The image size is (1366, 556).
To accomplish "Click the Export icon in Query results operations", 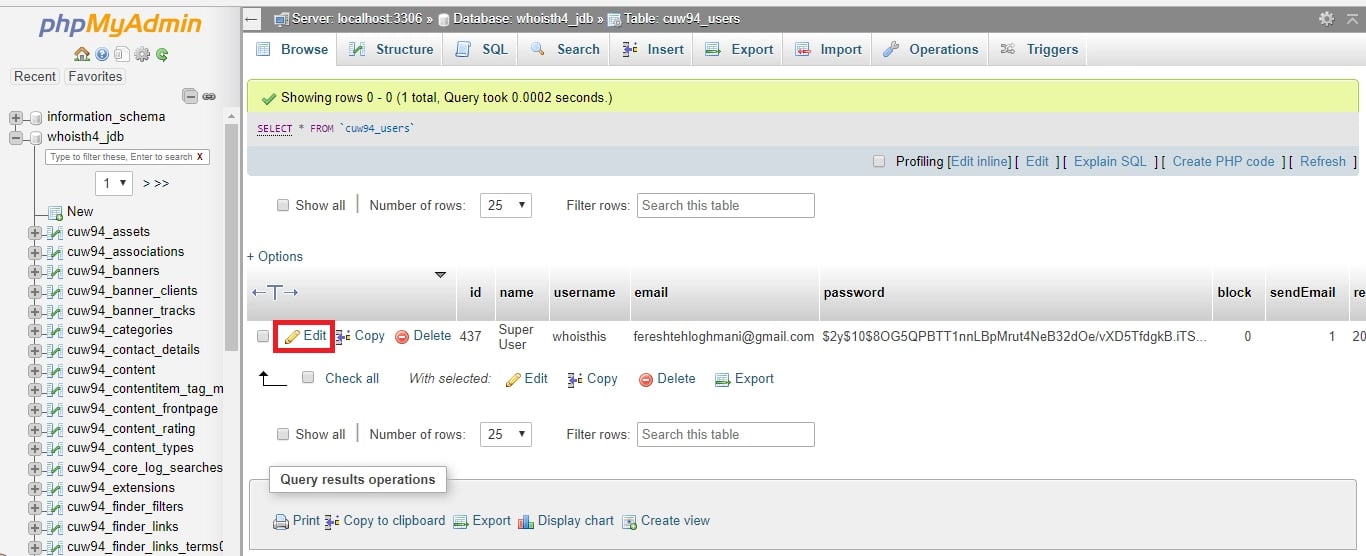I will click(x=461, y=522).
